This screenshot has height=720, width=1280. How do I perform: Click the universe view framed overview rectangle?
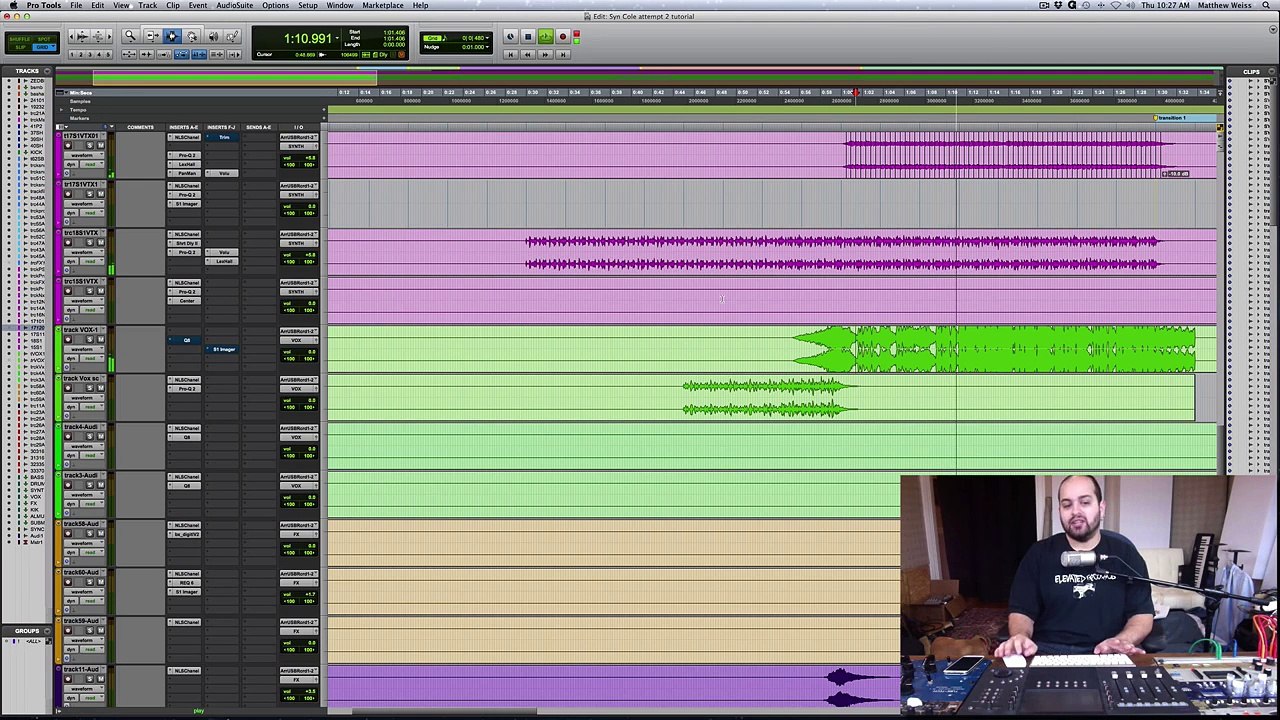click(x=235, y=77)
